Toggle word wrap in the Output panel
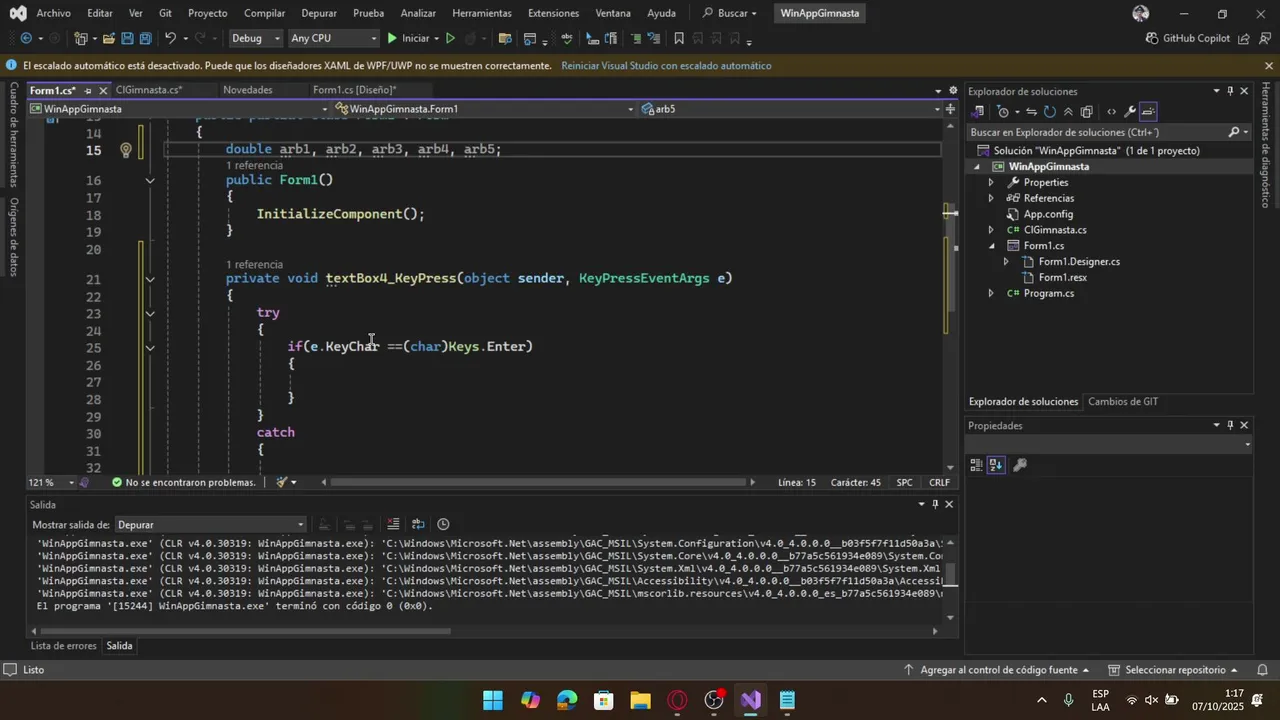The image size is (1280, 720). click(418, 524)
